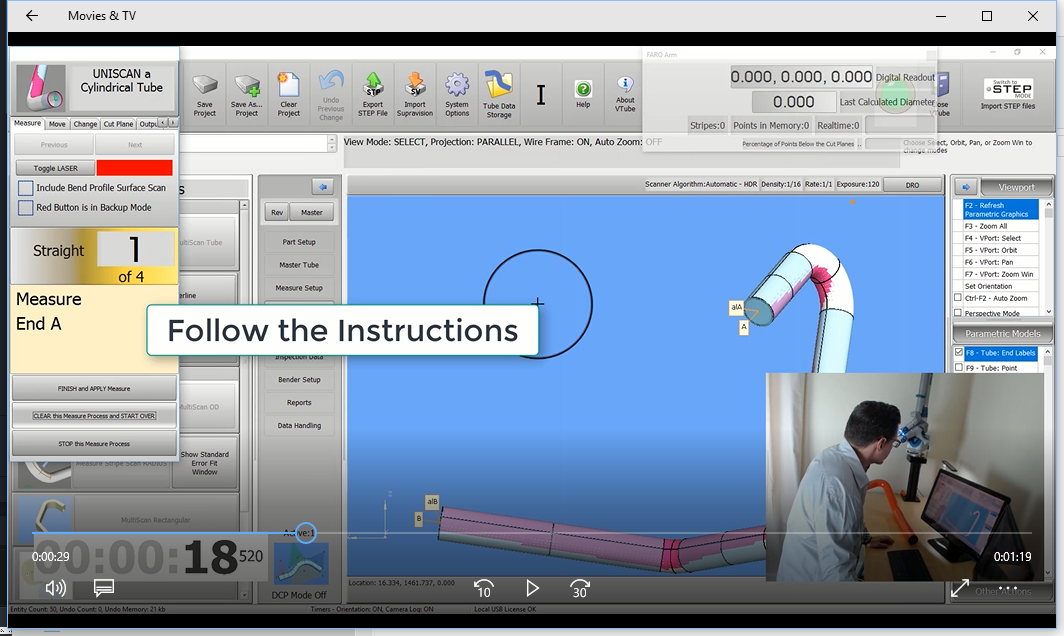This screenshot has height=636, width=1064.
Task: Open Master Tube menu item
Action: pos(299,265)
